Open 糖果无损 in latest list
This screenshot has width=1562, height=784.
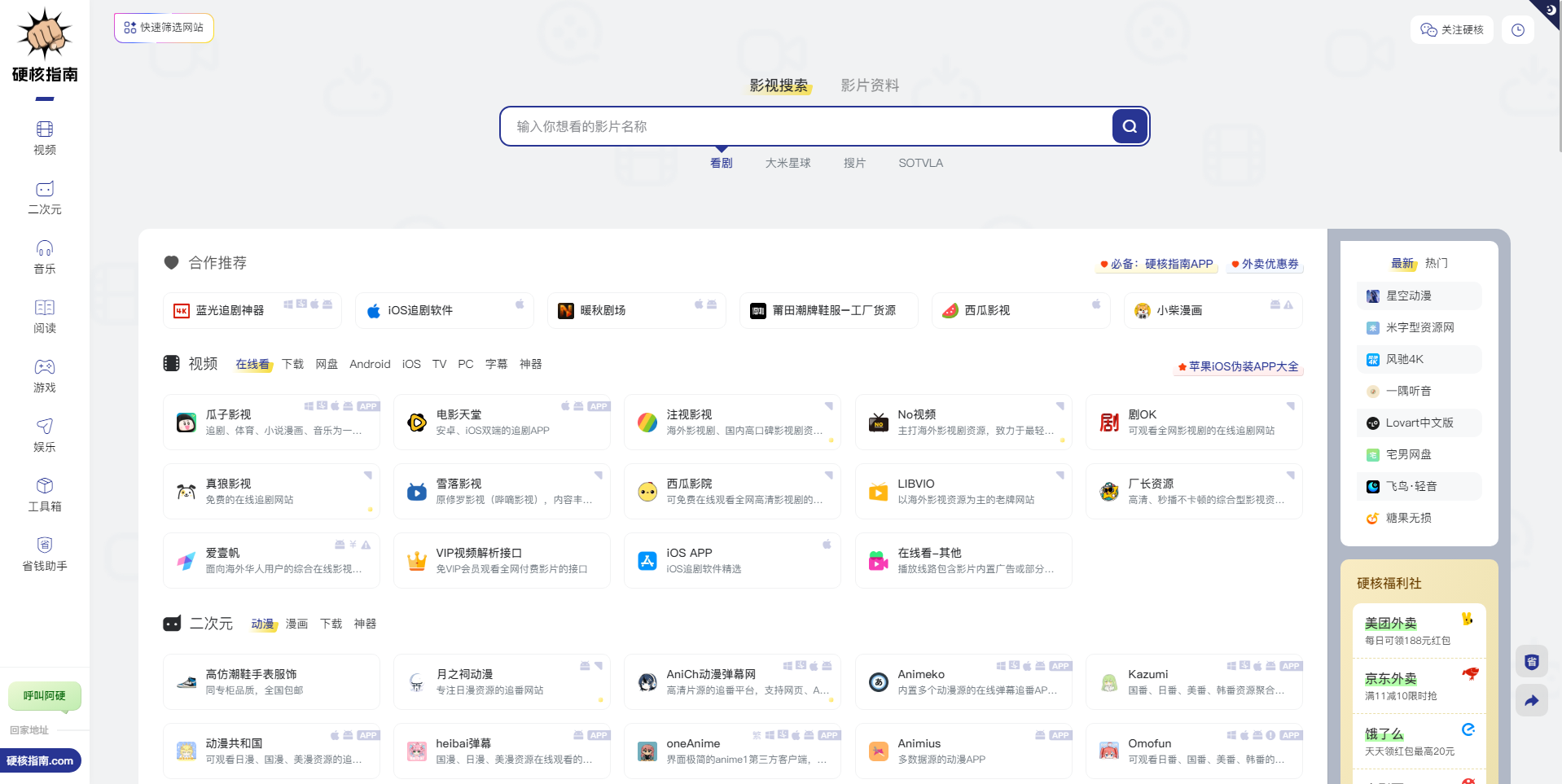1419,518
